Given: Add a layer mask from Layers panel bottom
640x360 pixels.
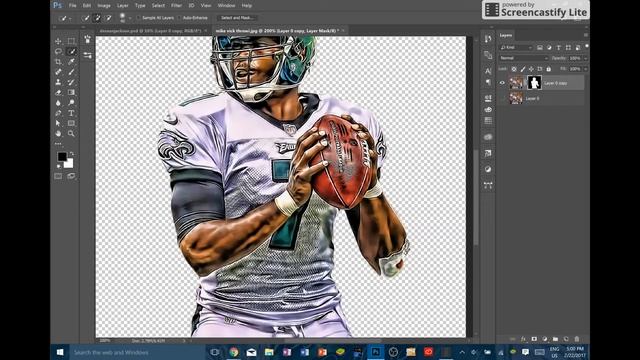Looking at the screenshot, I should point(534,339).
